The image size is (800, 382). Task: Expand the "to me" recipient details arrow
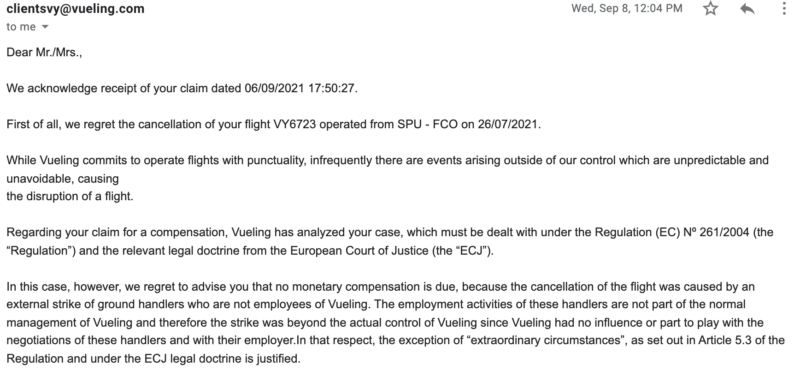45,27
